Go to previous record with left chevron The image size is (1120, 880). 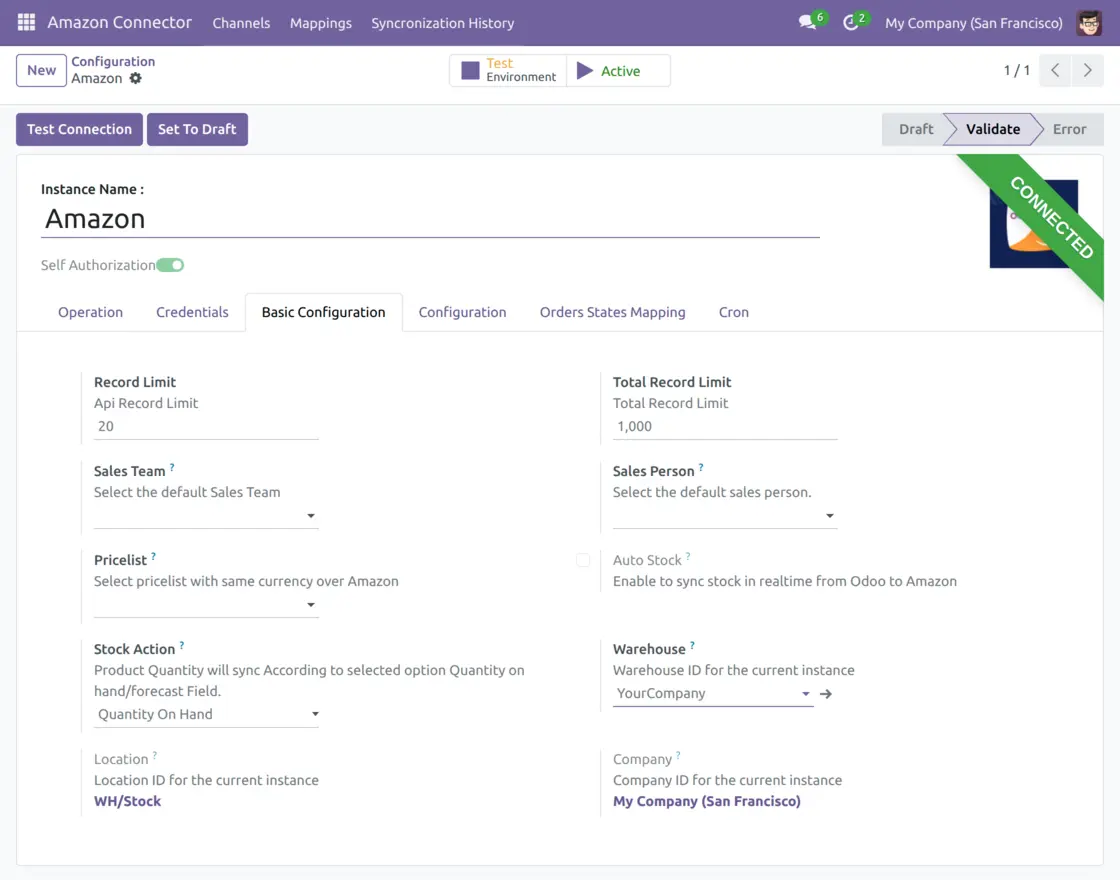(x=1055, y=70)
